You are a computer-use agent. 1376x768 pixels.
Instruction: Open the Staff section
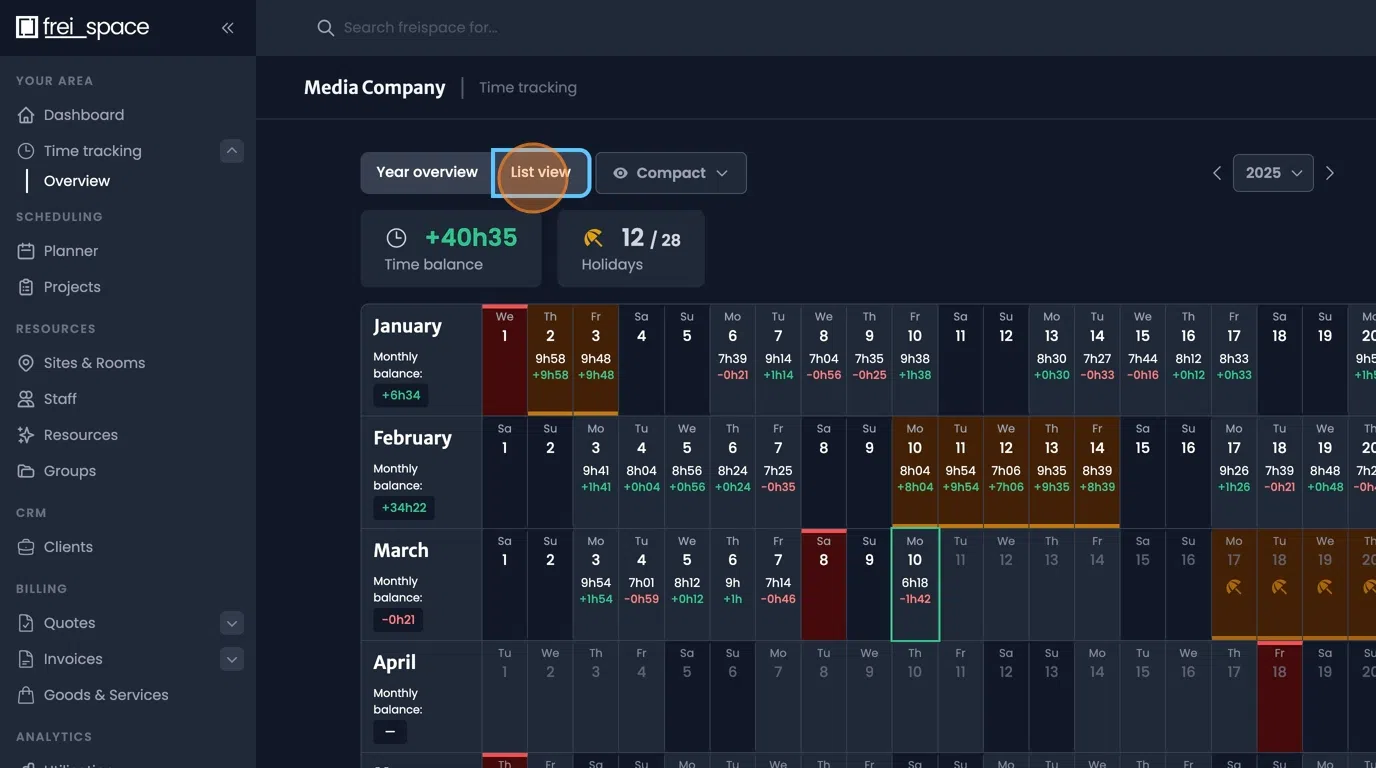pos(60,399)
